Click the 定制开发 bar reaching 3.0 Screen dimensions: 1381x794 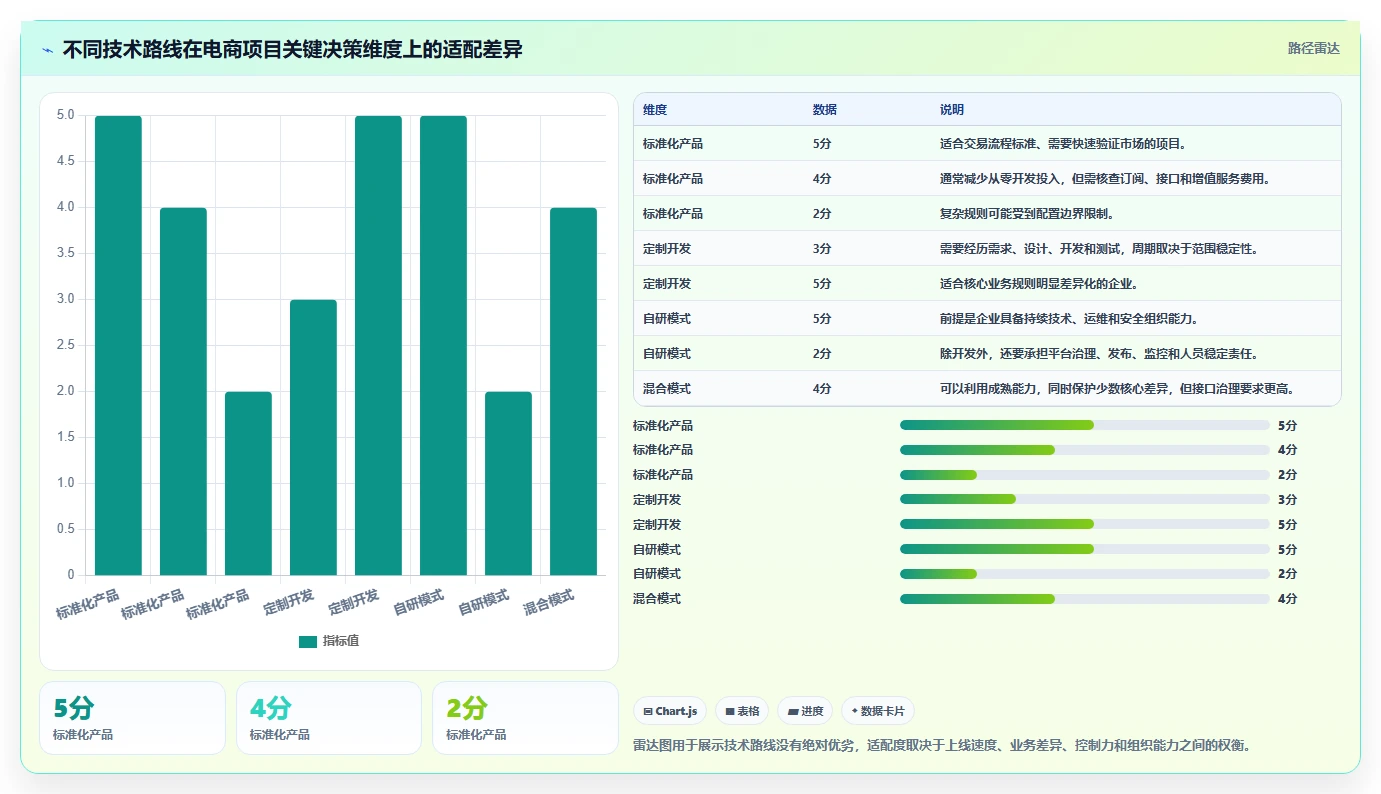pos(313,437)
